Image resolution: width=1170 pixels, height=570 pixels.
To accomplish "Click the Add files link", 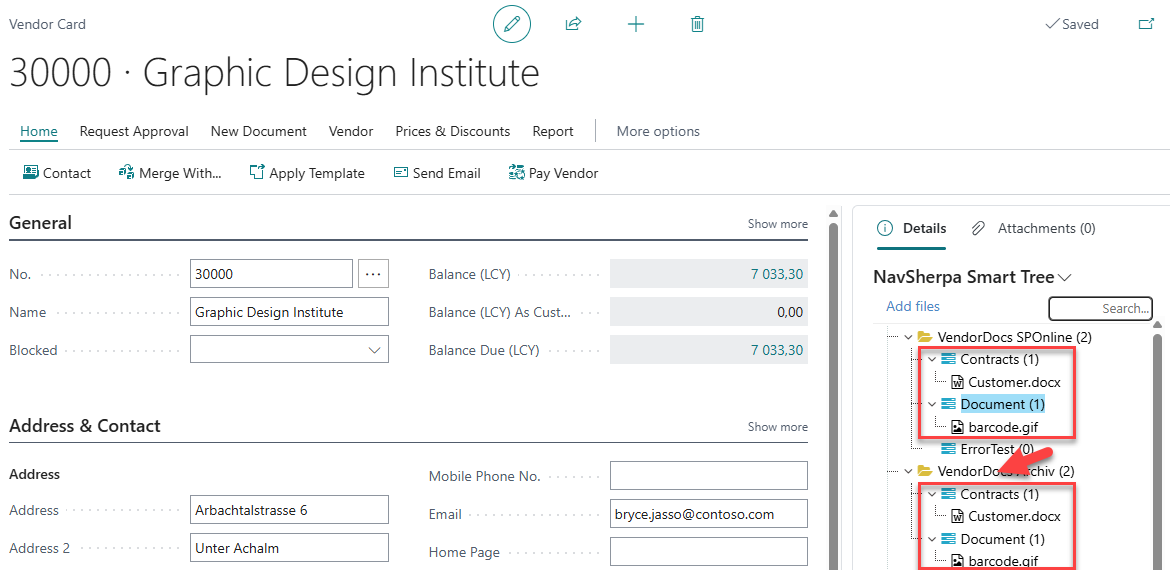I will 913,307.
